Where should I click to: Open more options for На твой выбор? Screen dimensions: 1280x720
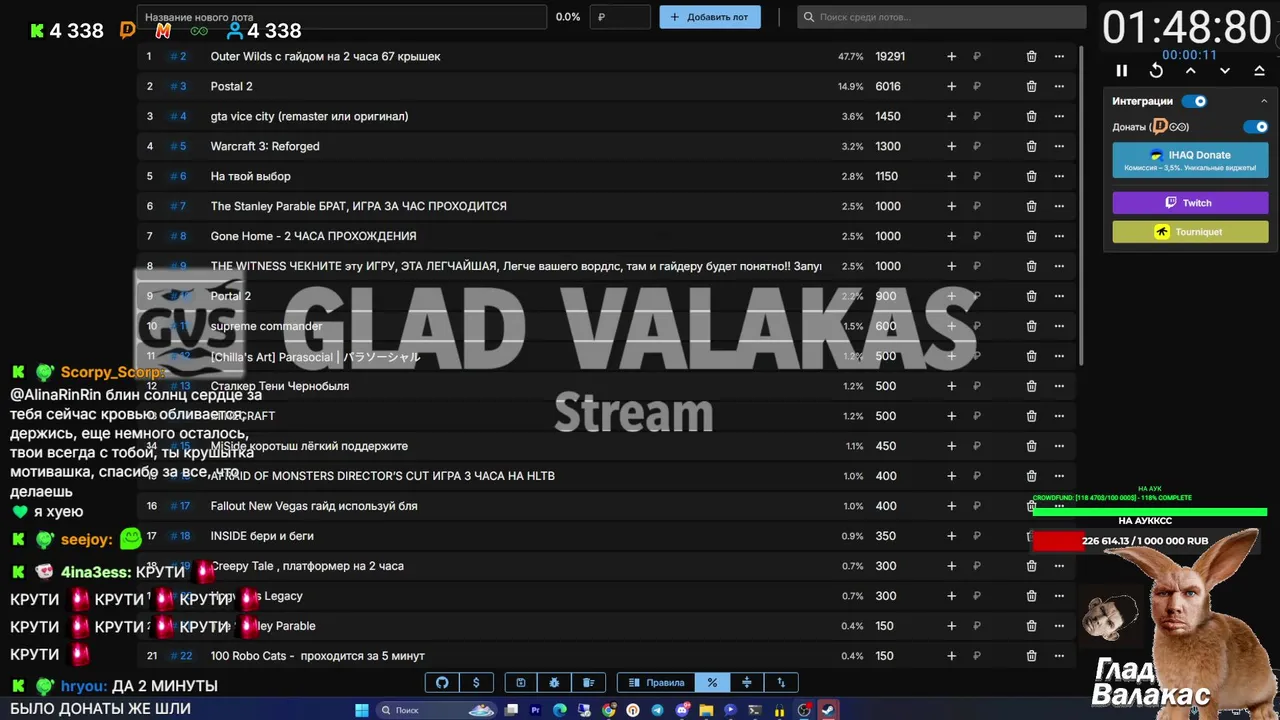[x=1059, y=177]
